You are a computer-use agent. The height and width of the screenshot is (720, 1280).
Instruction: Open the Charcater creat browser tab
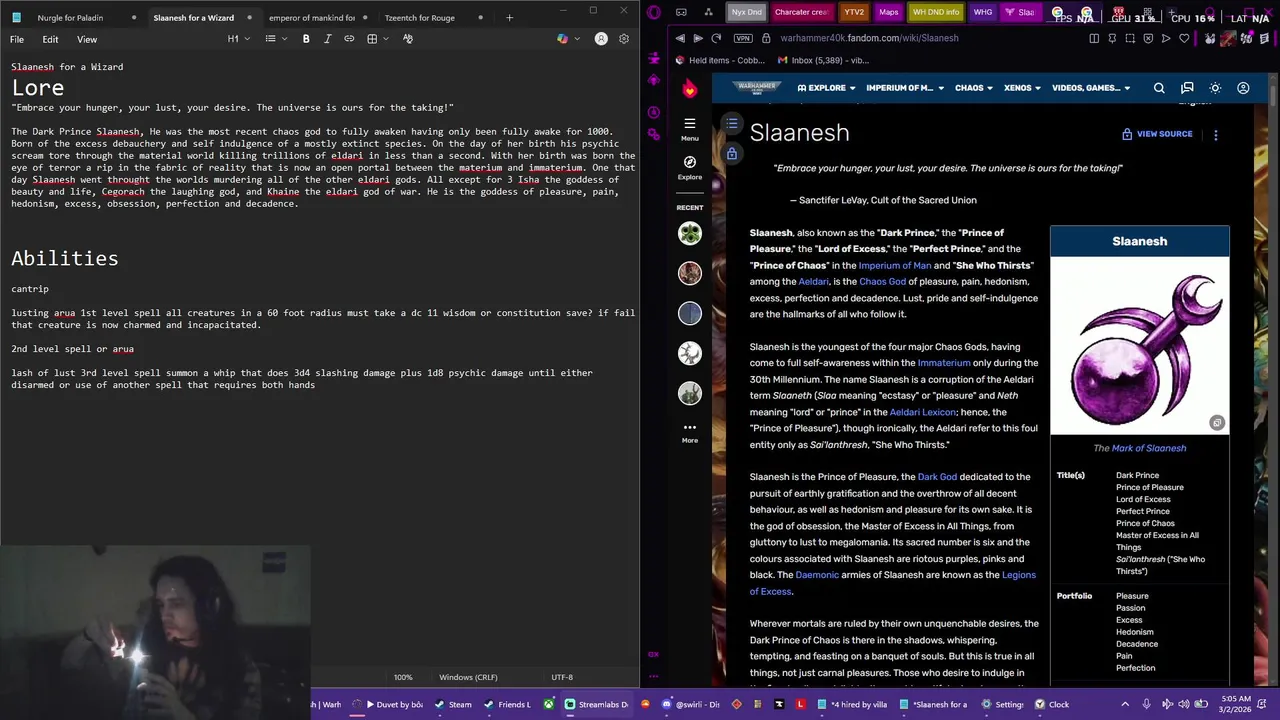(801, 12)
